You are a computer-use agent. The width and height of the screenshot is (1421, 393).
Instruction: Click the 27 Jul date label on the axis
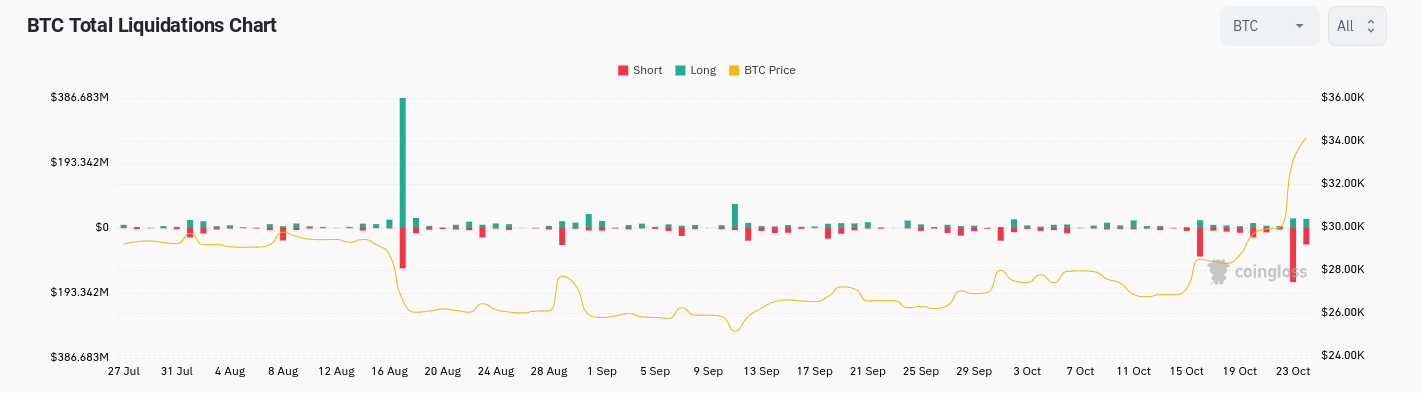tap(124, 371)
